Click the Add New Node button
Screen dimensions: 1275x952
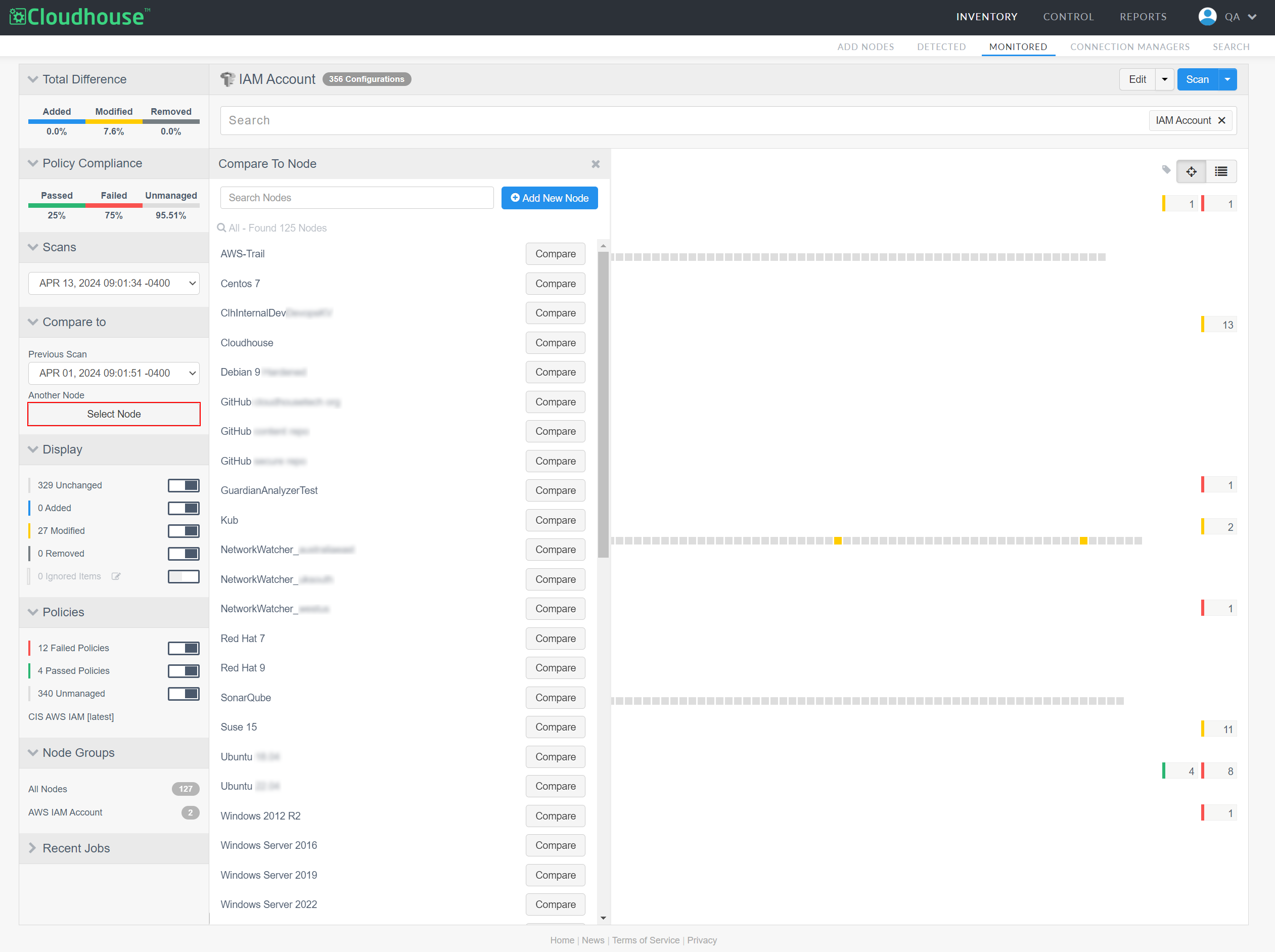[550, 198]
